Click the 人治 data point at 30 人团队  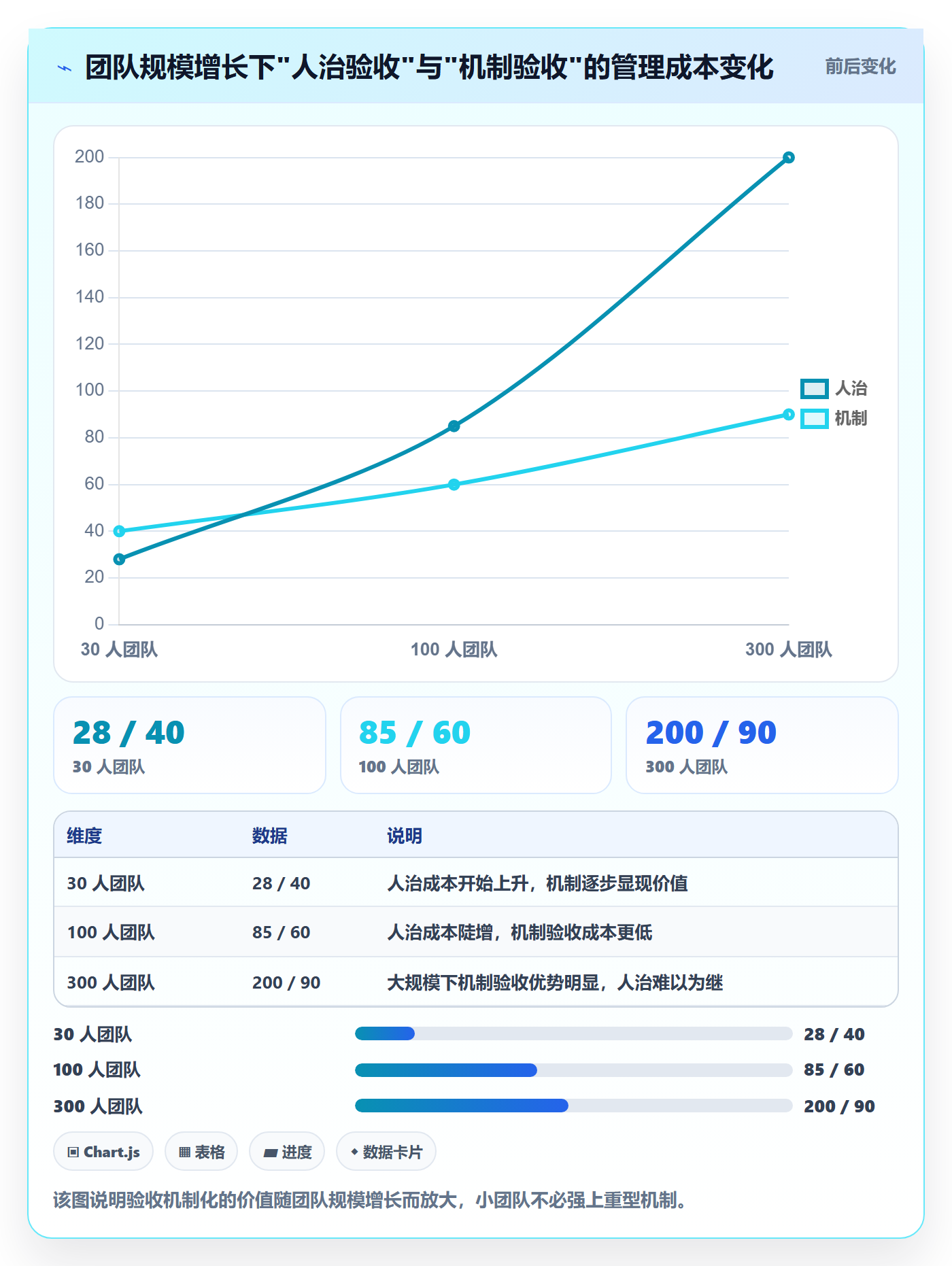(x=120, y=560)
